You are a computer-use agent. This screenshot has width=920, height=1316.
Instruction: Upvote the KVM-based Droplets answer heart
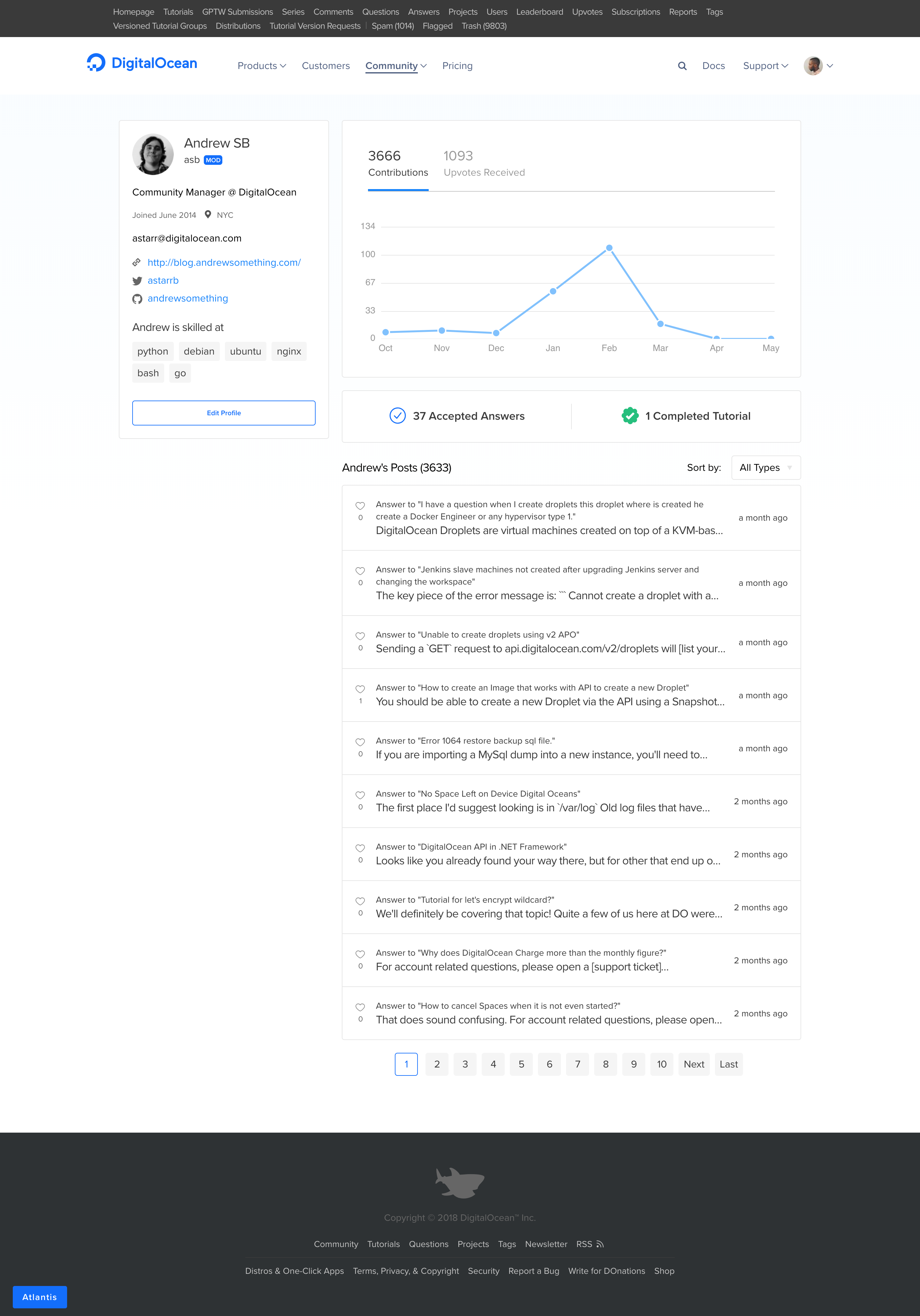pos(360,506)
